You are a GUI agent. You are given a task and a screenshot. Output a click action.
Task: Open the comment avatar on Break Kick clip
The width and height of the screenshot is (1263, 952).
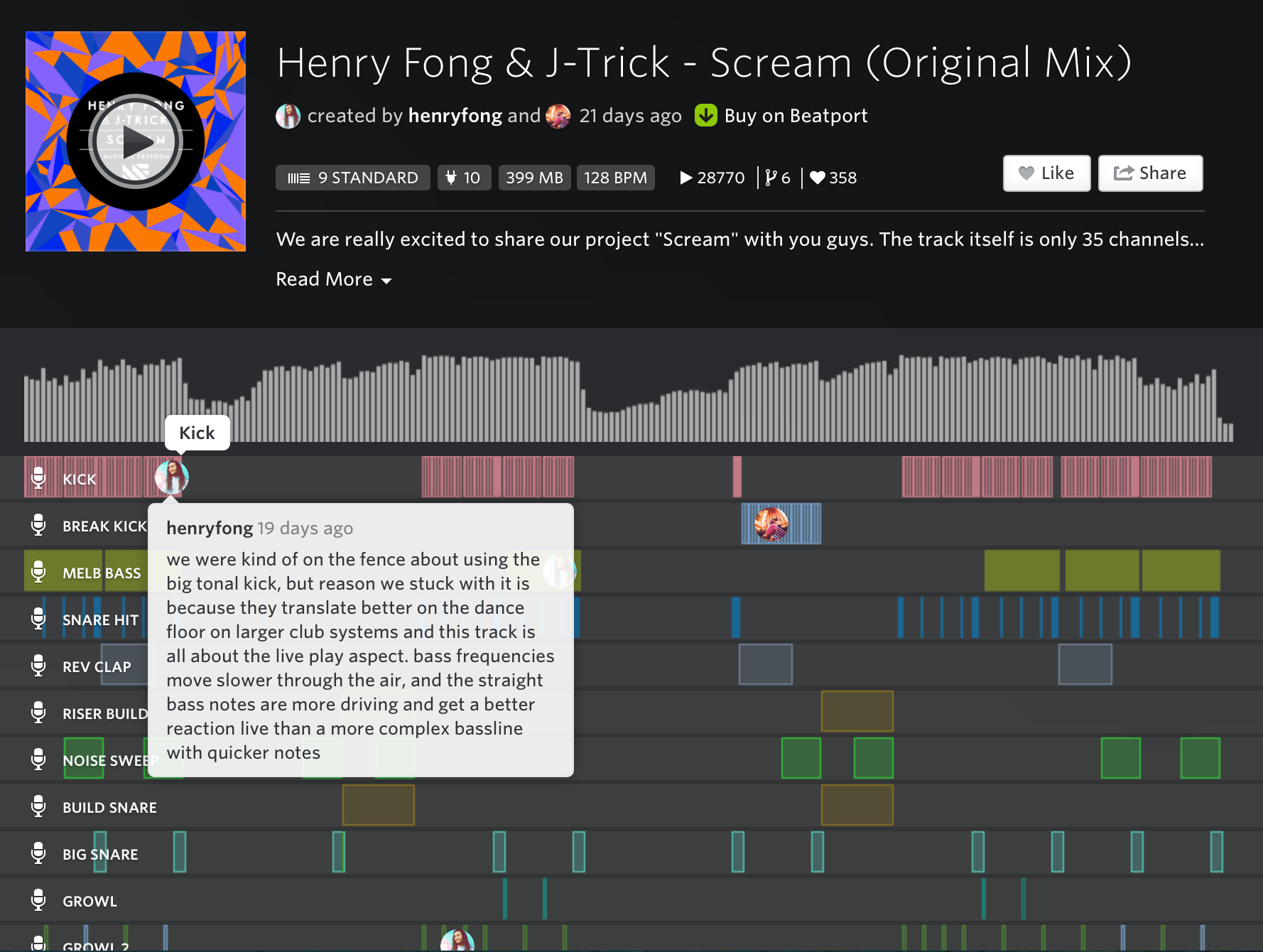point(771,524)
